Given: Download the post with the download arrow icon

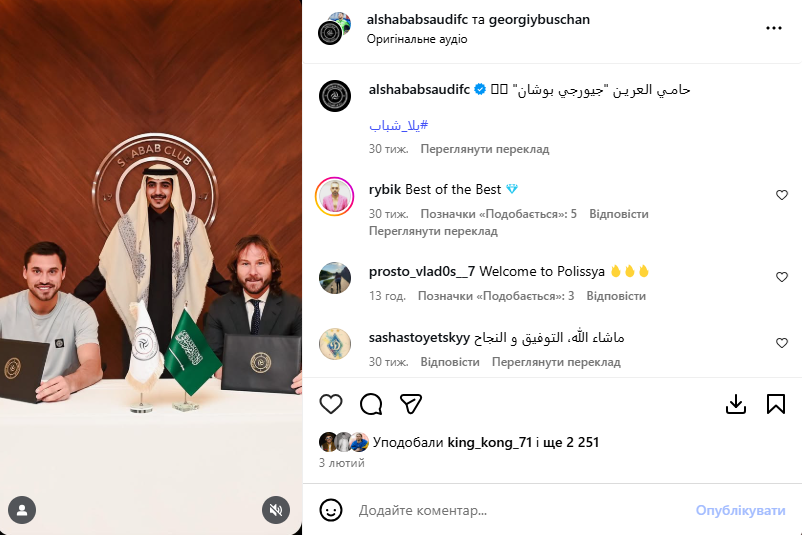Looking at the screenshot, I should pyautogui.click(x=736, y=404).
